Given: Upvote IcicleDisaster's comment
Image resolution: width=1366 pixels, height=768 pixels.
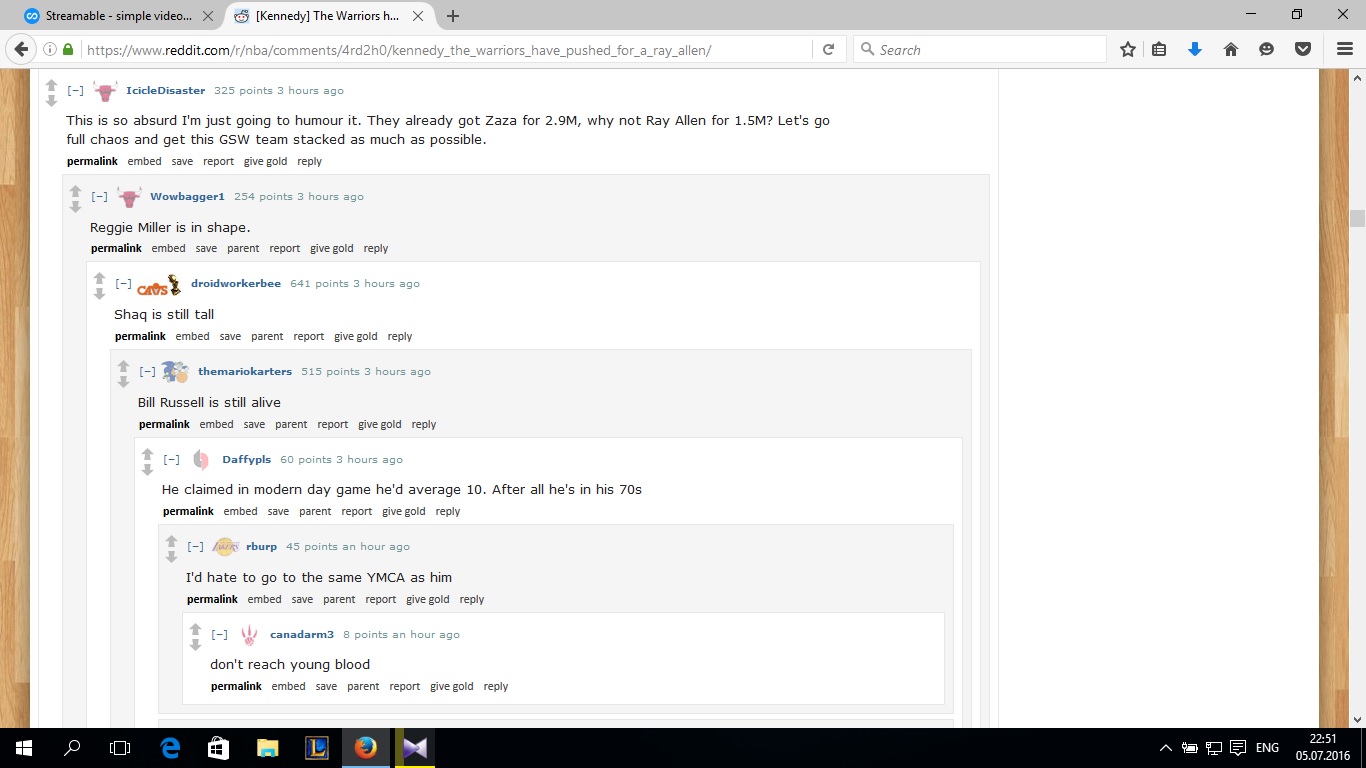Looking at the screenshot, I should pos(51,84).
